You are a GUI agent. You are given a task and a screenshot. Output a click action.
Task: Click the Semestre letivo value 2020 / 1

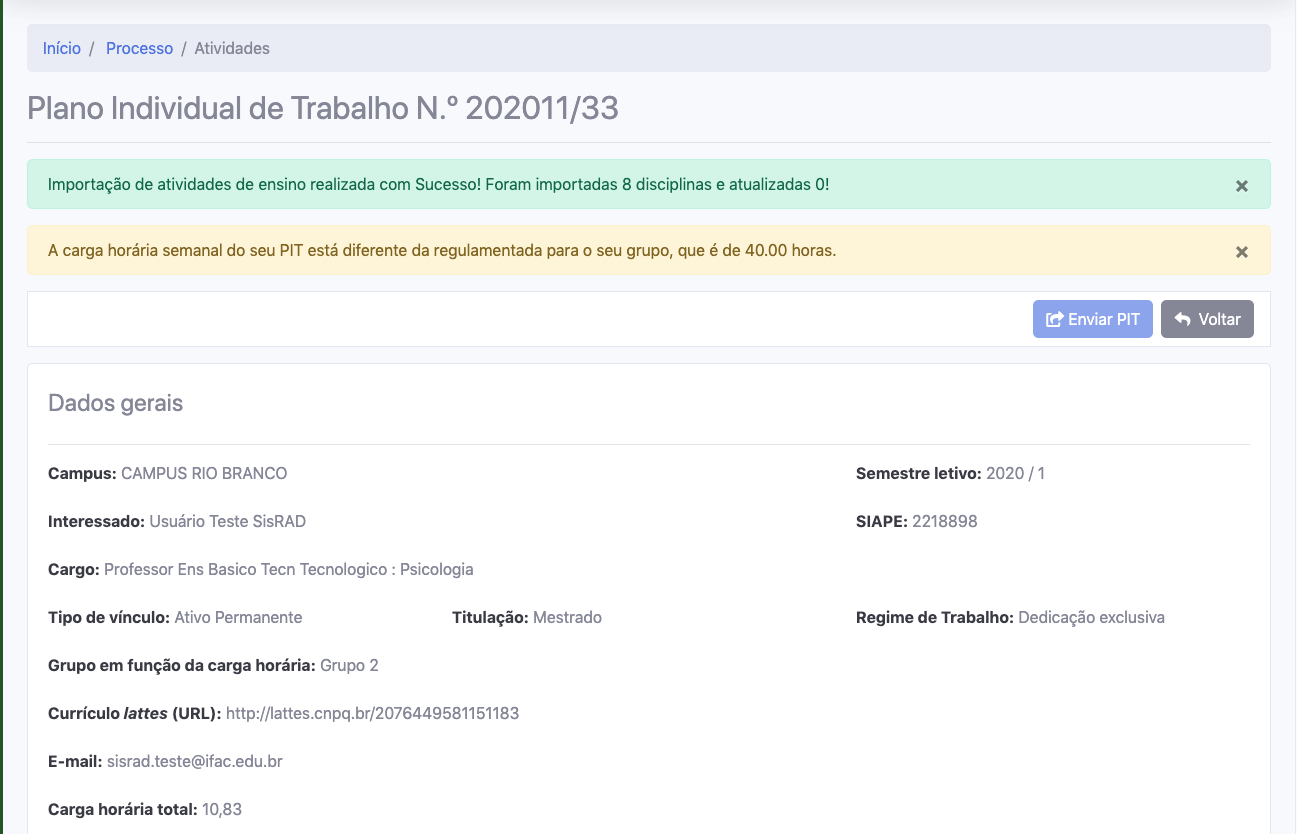pyautogui.click(x=1015, y=473)
